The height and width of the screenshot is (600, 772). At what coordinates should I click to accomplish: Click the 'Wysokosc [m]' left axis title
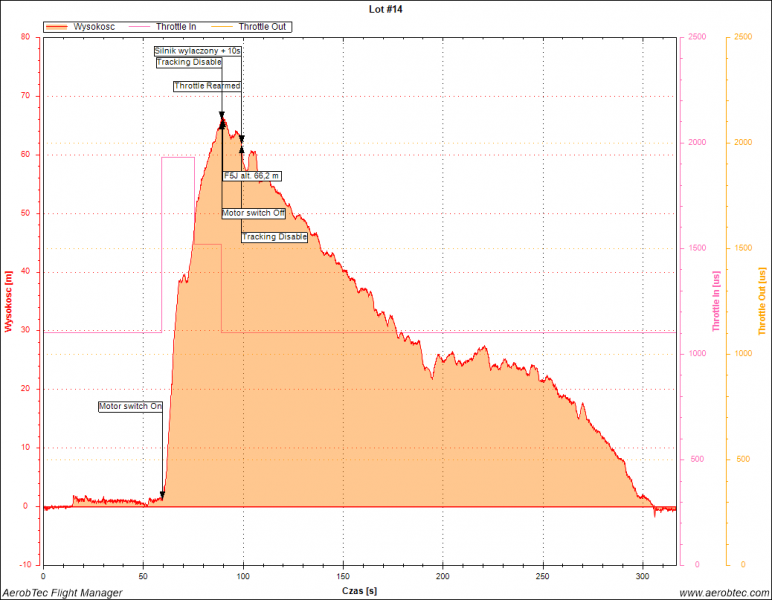click(8, 301)
